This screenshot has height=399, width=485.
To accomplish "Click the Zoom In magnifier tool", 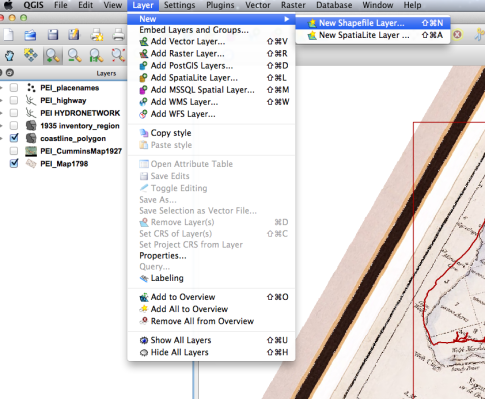I will 53,55.
